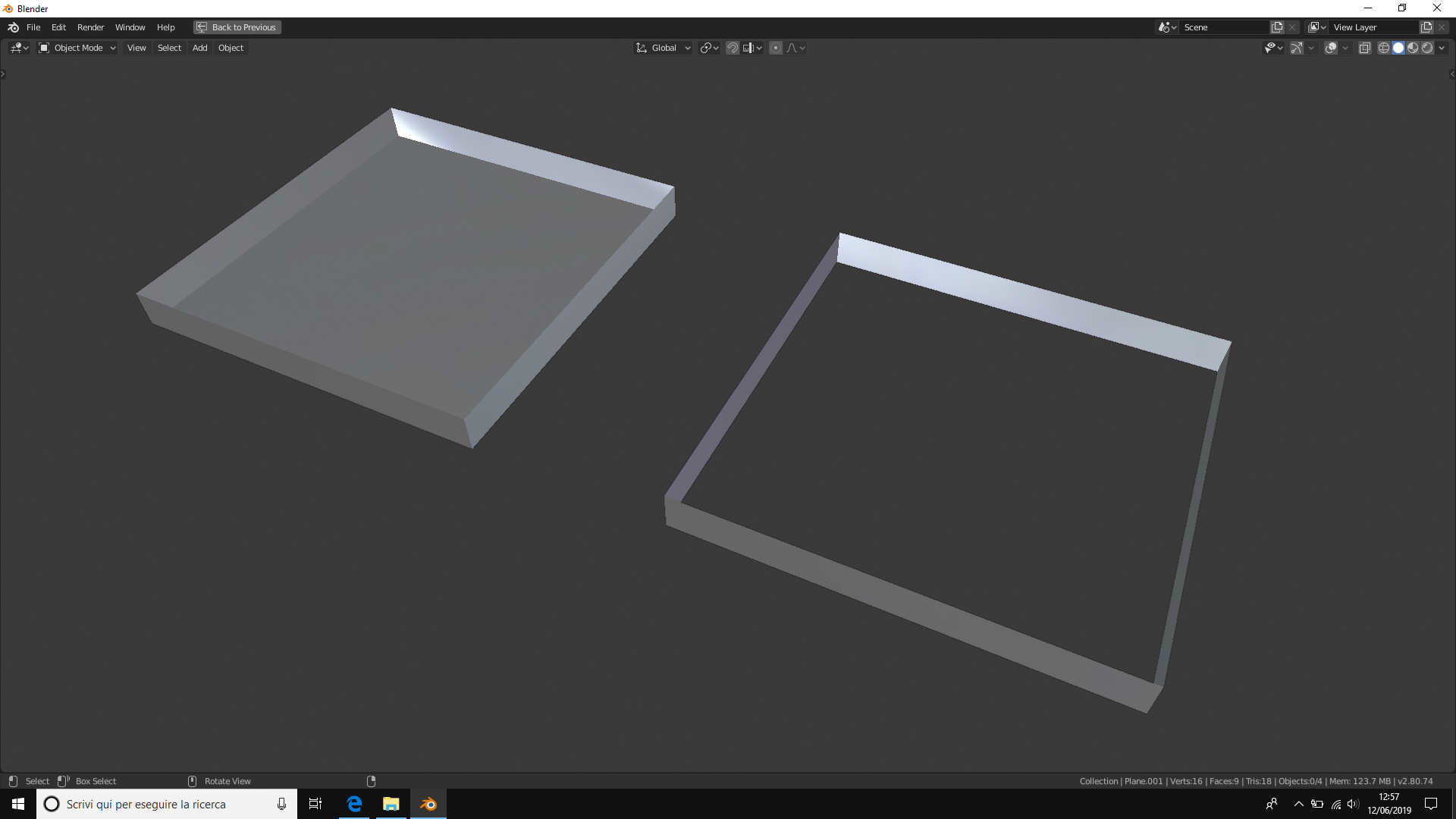Open Microsoft Edge from the taskbar
The height and width of the screenshot is (819, 1456).
pos(354,804)
